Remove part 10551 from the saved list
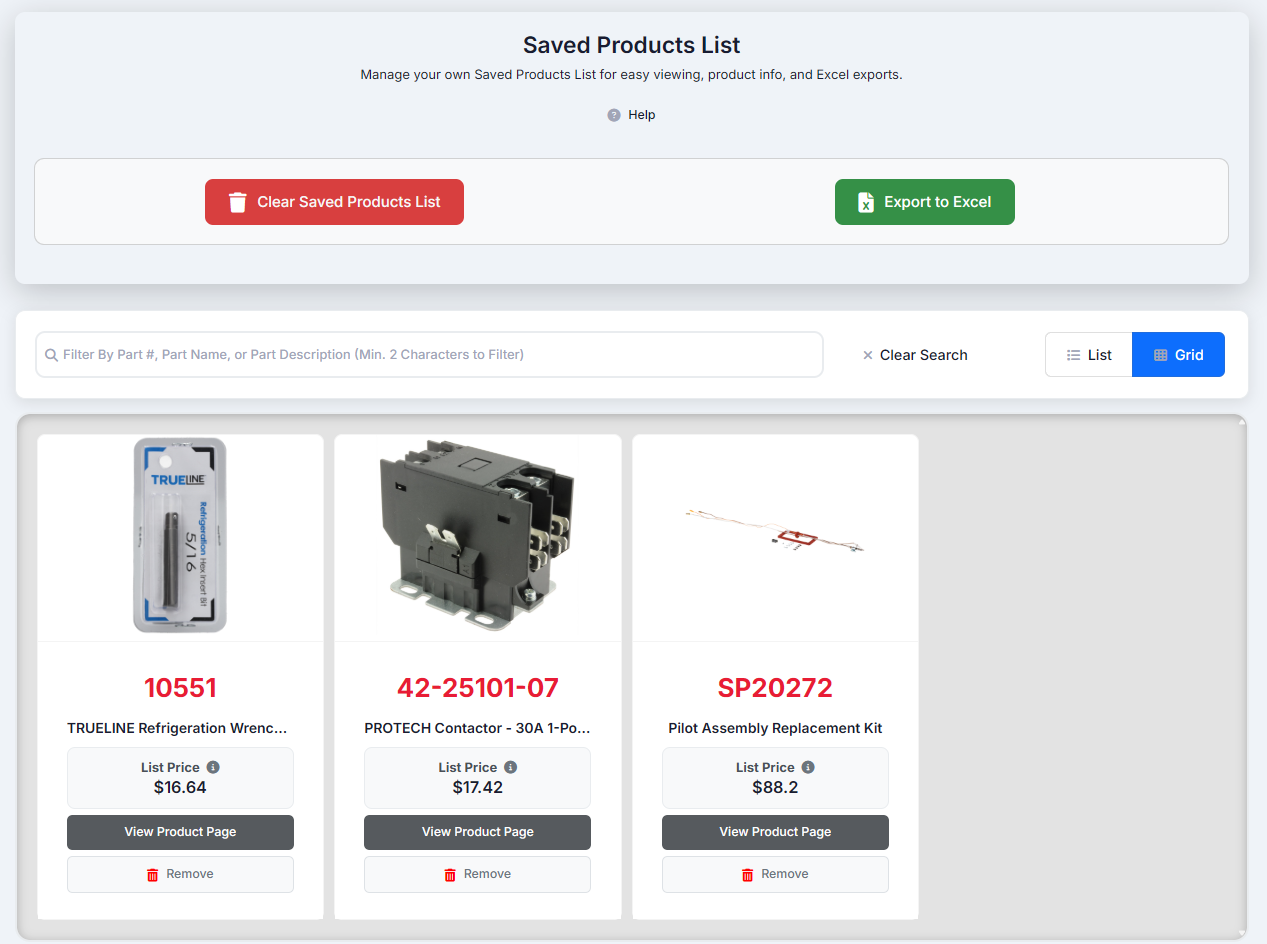This screenshot has width=1267, height=944. 180,874
